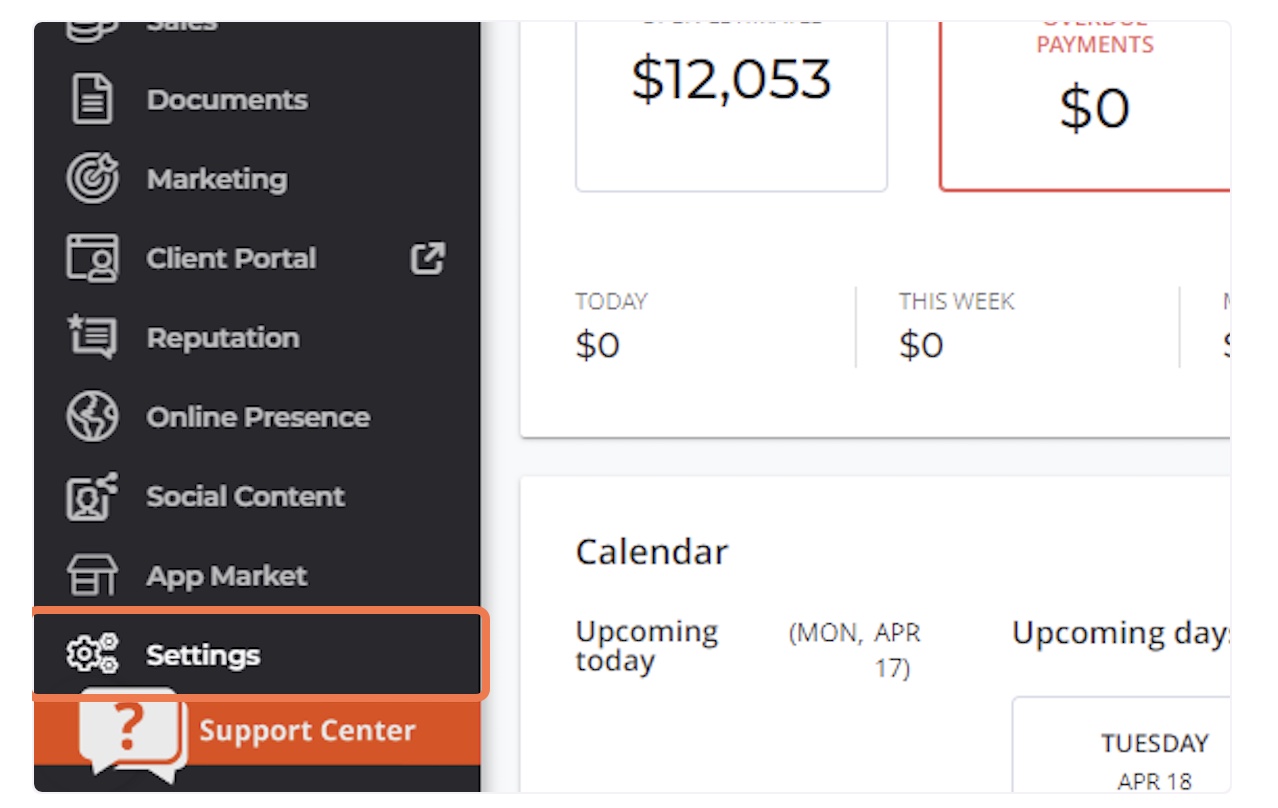Click the App Market storefront icon
The width and height of the screenshot is (1278, 808).
pos(92,575)
